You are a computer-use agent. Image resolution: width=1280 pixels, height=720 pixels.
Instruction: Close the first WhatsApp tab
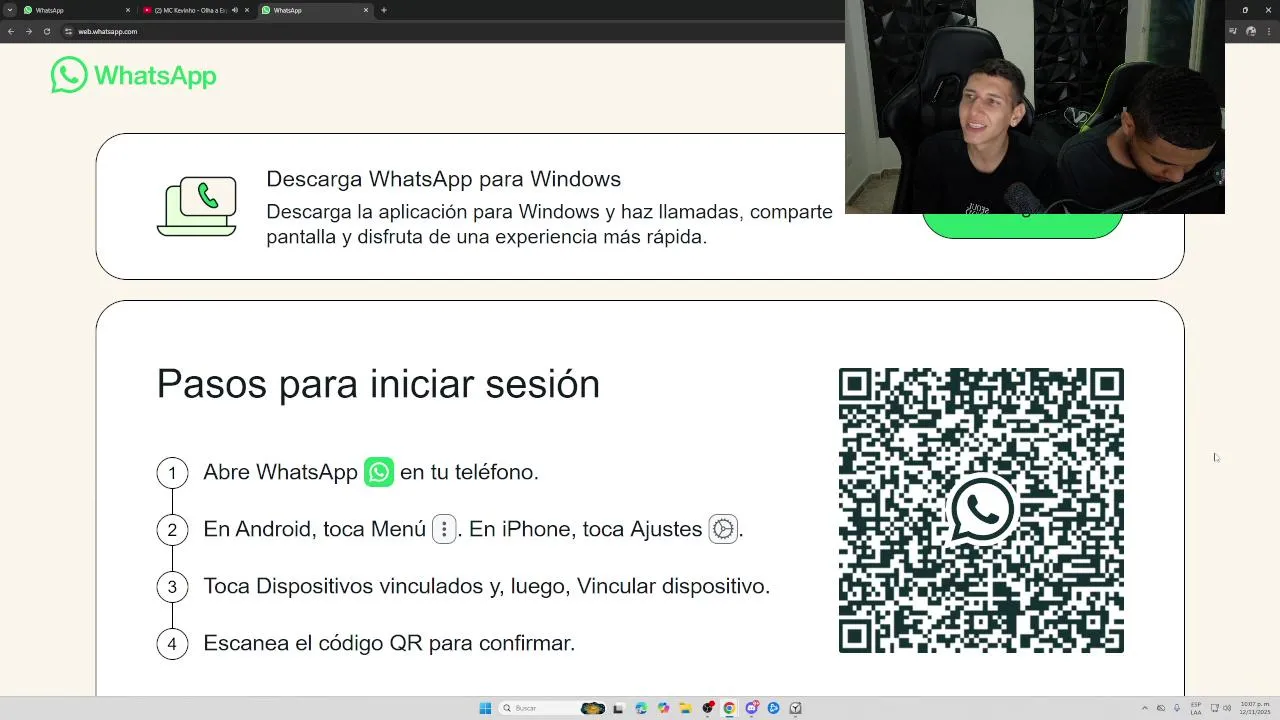pos(128,10)
